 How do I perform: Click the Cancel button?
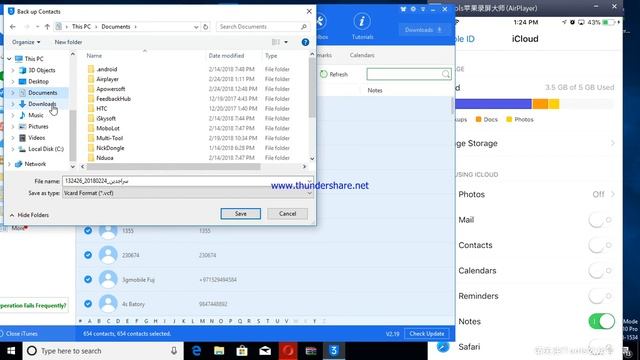click(x=287, y=213)
